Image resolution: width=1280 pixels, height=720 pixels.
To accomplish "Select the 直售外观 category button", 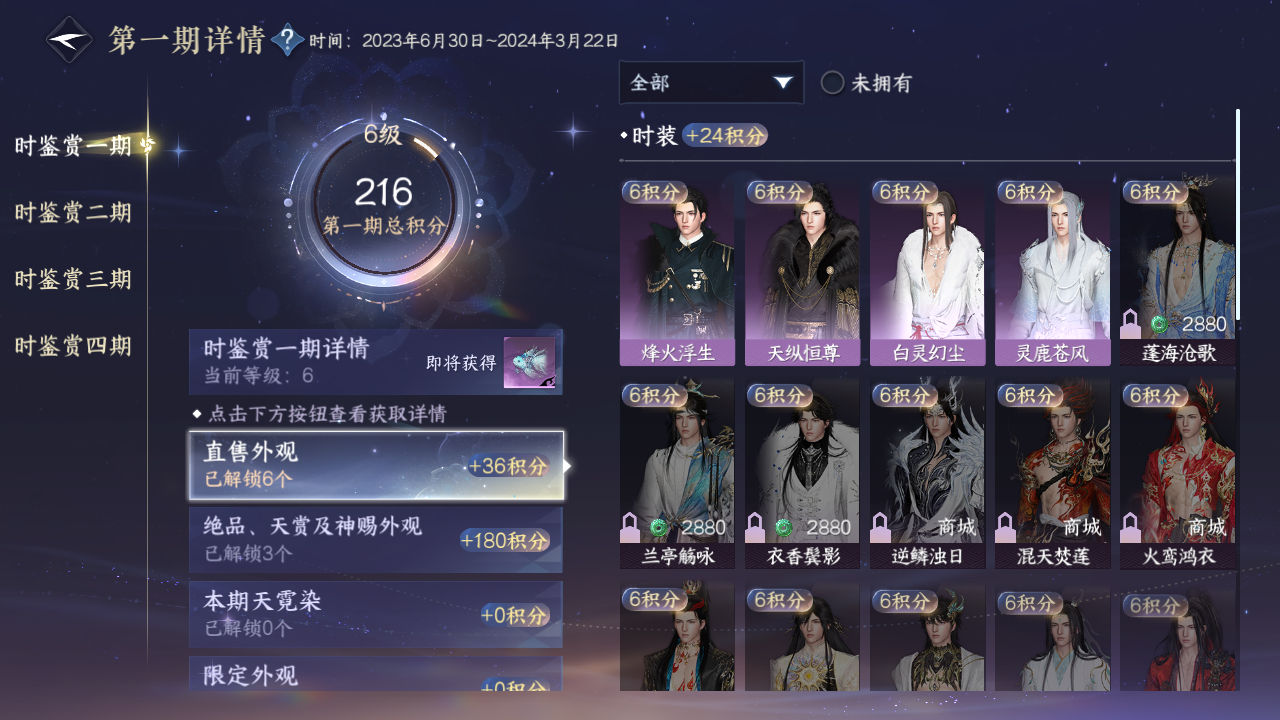I will pyautogui.click(x=376, y=465).
